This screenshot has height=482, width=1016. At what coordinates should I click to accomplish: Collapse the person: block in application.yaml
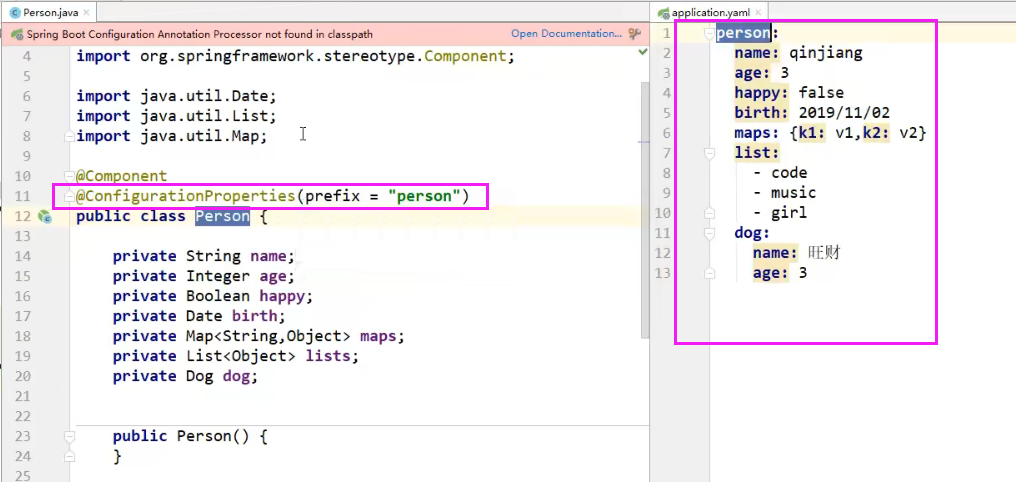point(709,33)
